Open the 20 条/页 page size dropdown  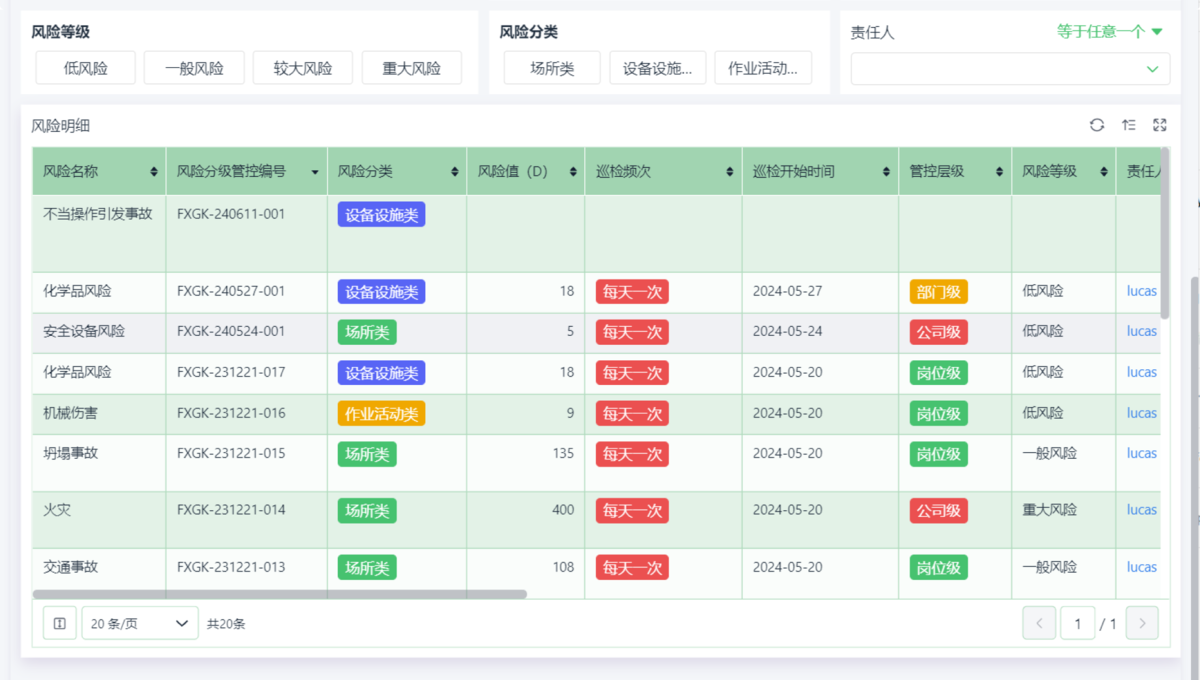point(139,623)
